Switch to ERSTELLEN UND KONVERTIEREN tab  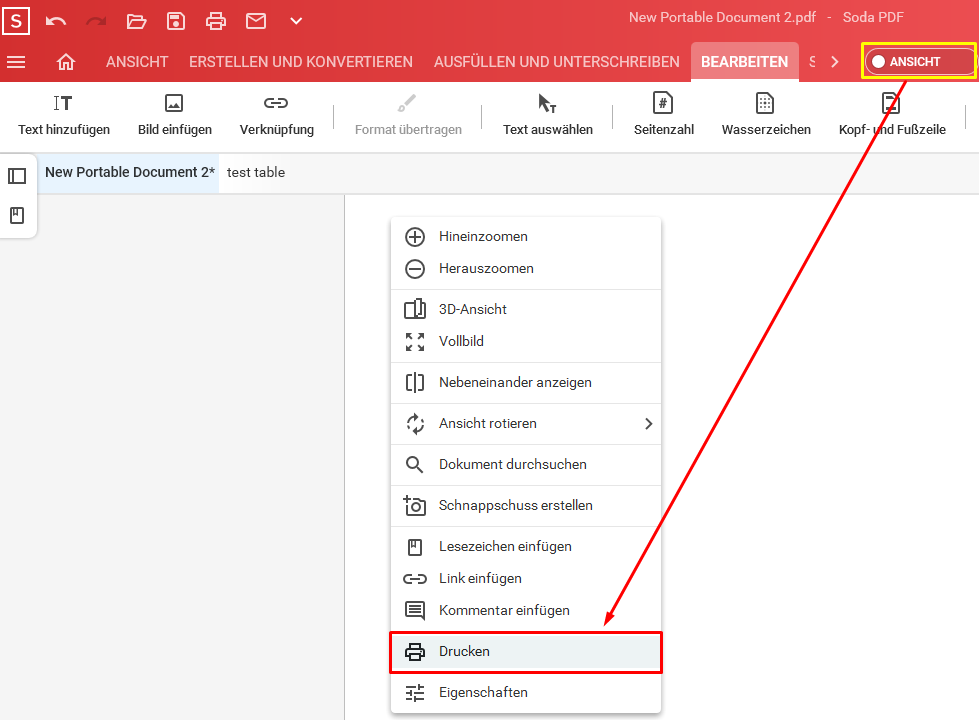pos(301,62)
